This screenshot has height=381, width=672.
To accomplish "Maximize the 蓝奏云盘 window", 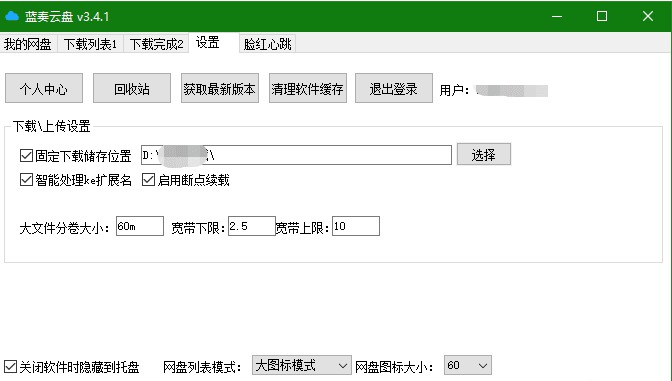I will 602,16.
